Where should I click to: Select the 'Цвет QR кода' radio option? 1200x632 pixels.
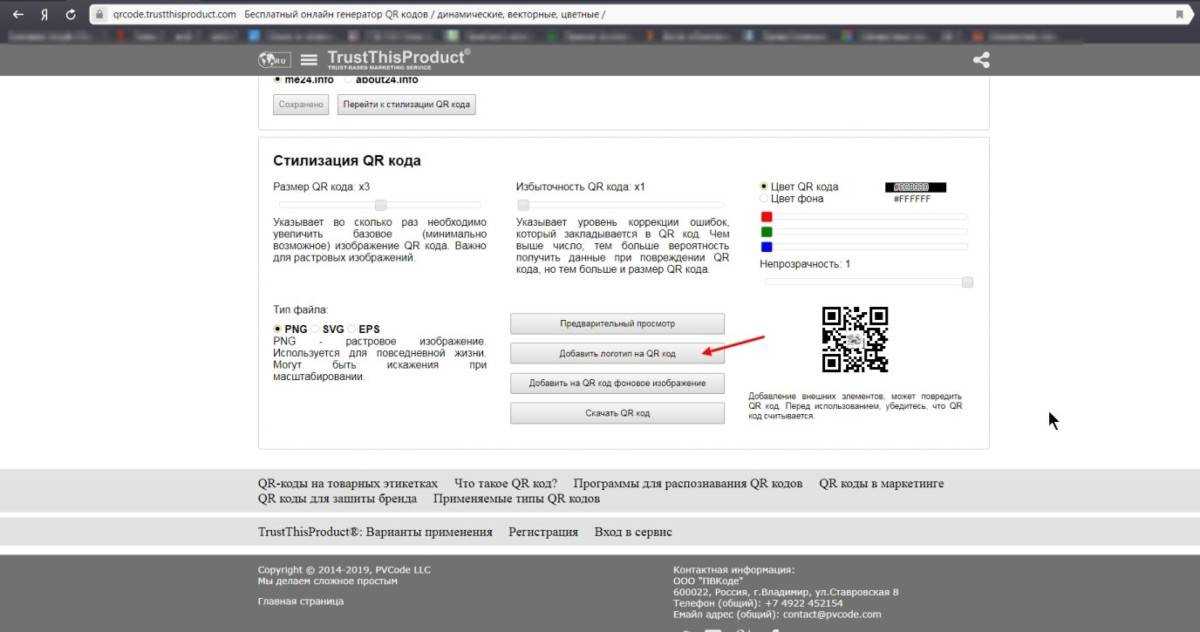tap(764, 187)
